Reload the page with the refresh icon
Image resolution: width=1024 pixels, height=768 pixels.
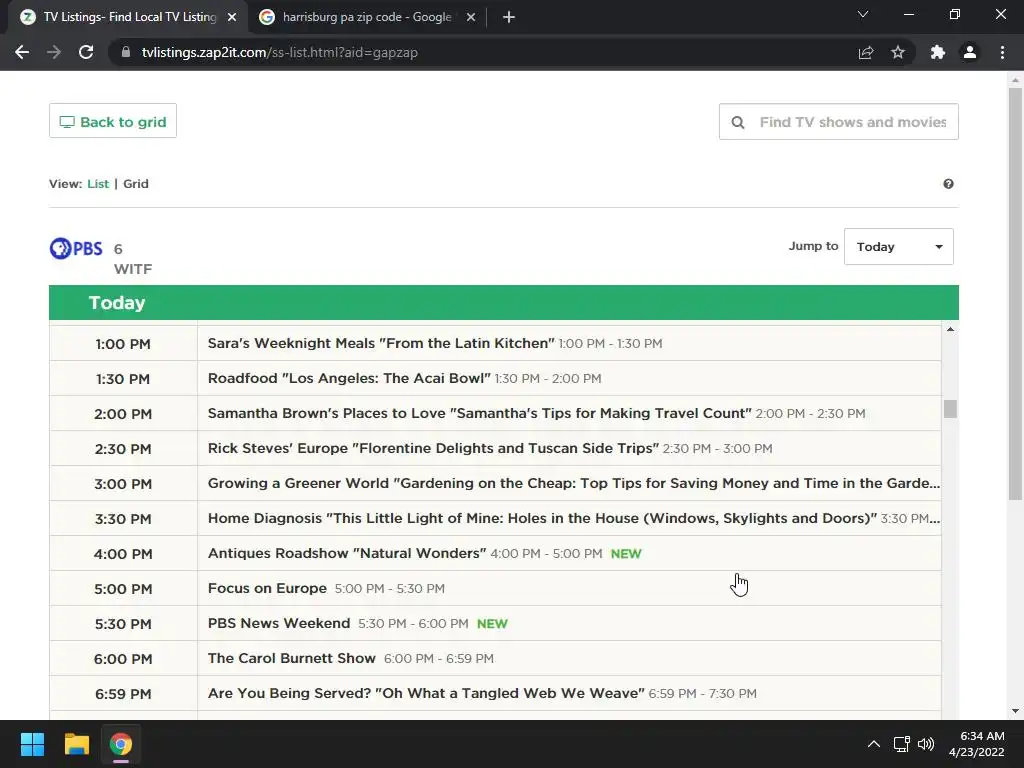(86, 52)
